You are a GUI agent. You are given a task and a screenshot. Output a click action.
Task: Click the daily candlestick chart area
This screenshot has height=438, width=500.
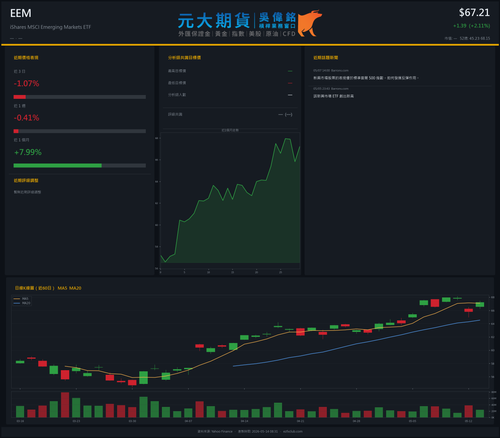250,342
